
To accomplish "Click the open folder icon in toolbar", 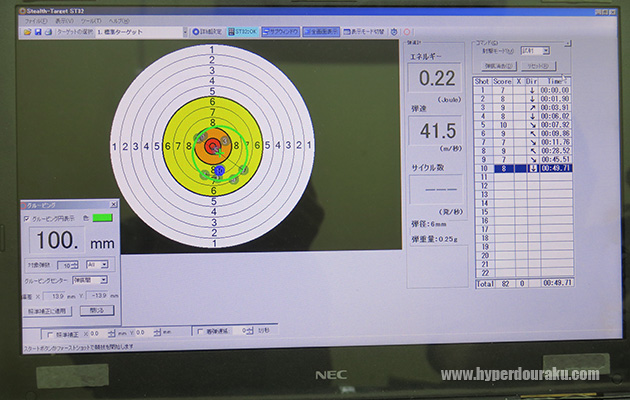I will [27, 32].
